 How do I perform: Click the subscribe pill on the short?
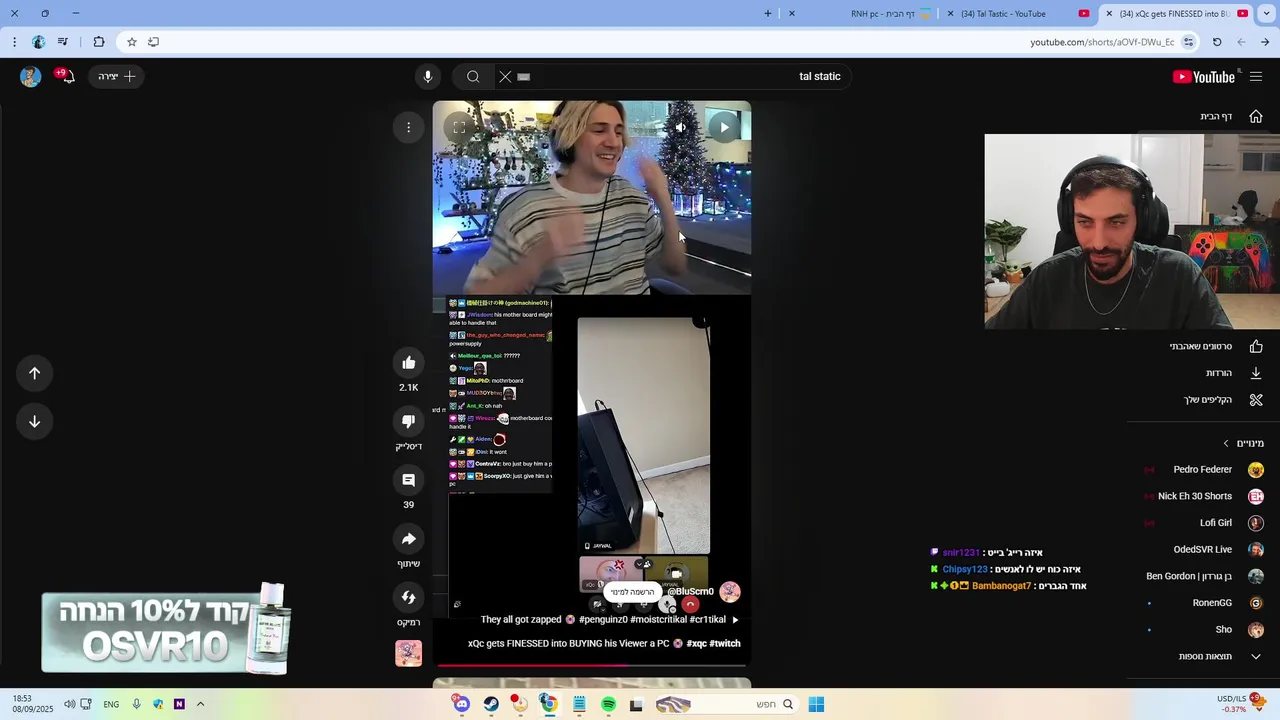[x=632, y=592]
